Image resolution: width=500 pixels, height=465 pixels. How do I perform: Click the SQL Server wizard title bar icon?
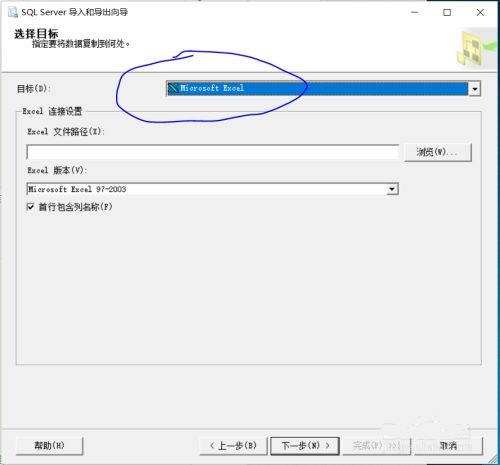13,12
